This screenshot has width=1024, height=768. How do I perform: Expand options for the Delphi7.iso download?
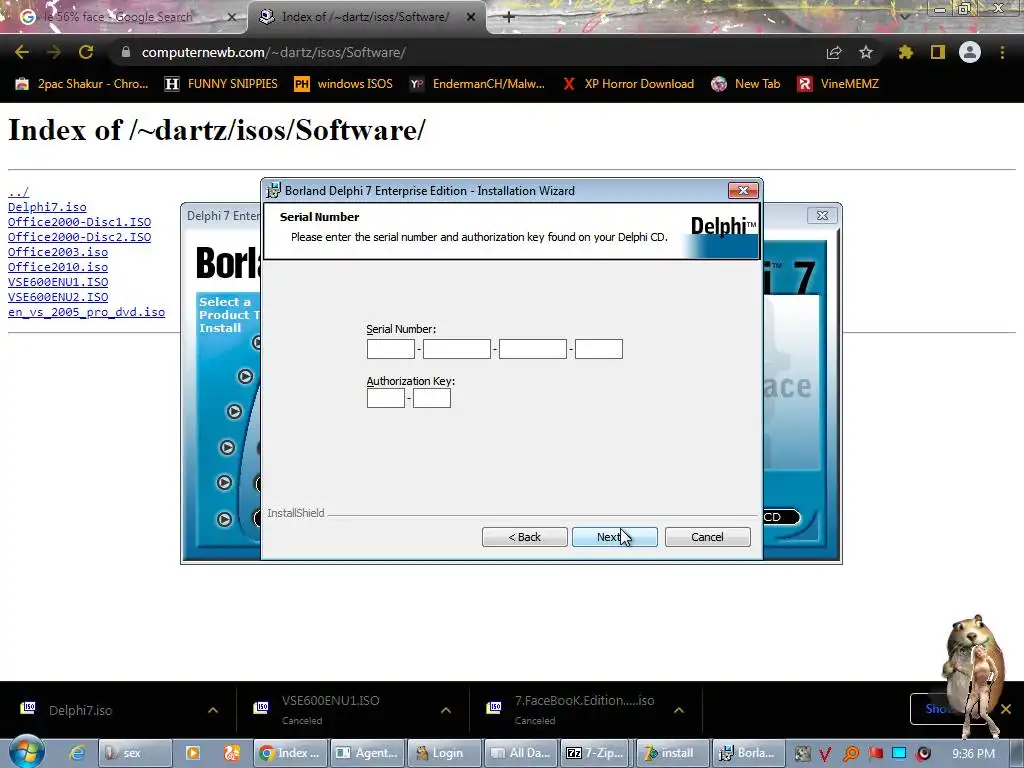213,710
